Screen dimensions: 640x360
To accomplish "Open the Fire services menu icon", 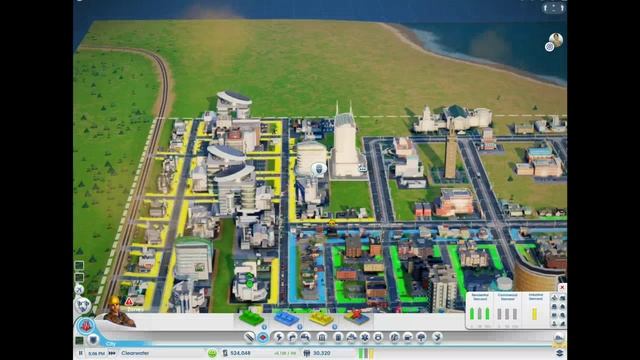I will click(351, 337).
